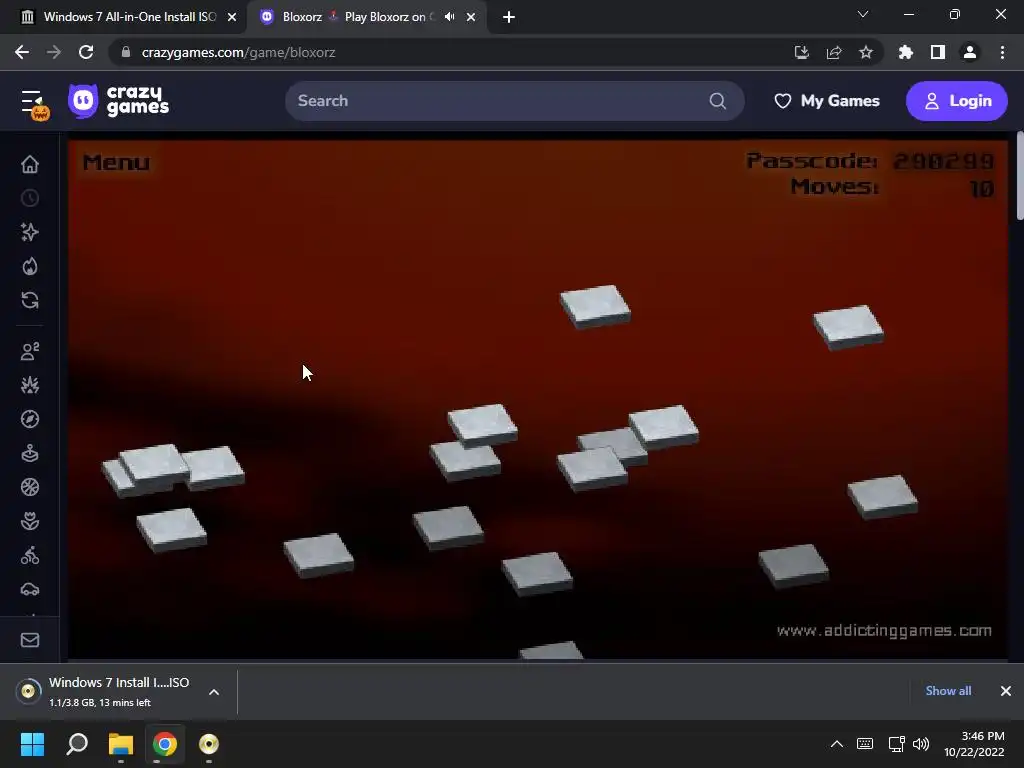
Task: Open the CrazyGames hamburger menu
Action: [x=34, y=103]
